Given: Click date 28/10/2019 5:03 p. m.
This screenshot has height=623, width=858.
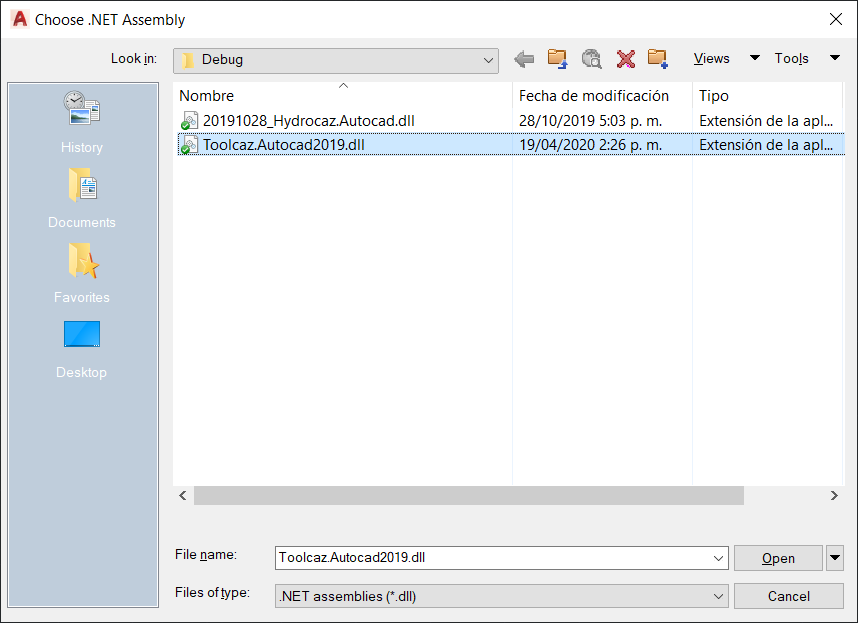Looking at the screenshot, I should 590,121.
